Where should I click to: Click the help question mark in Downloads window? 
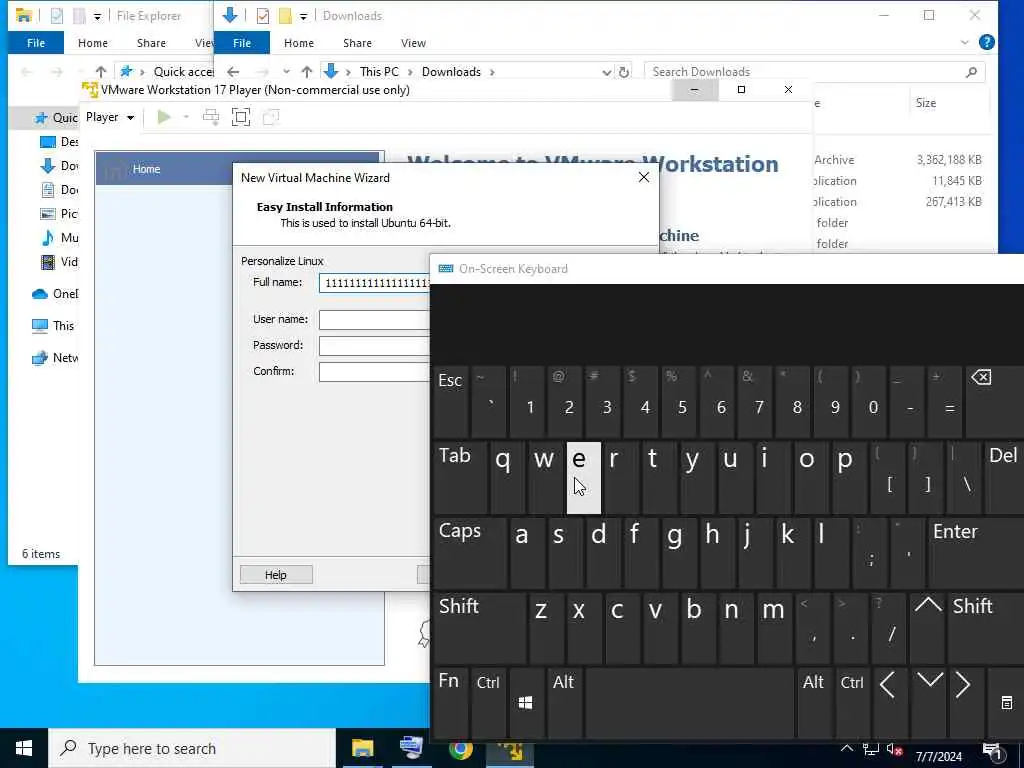point(987,42)
